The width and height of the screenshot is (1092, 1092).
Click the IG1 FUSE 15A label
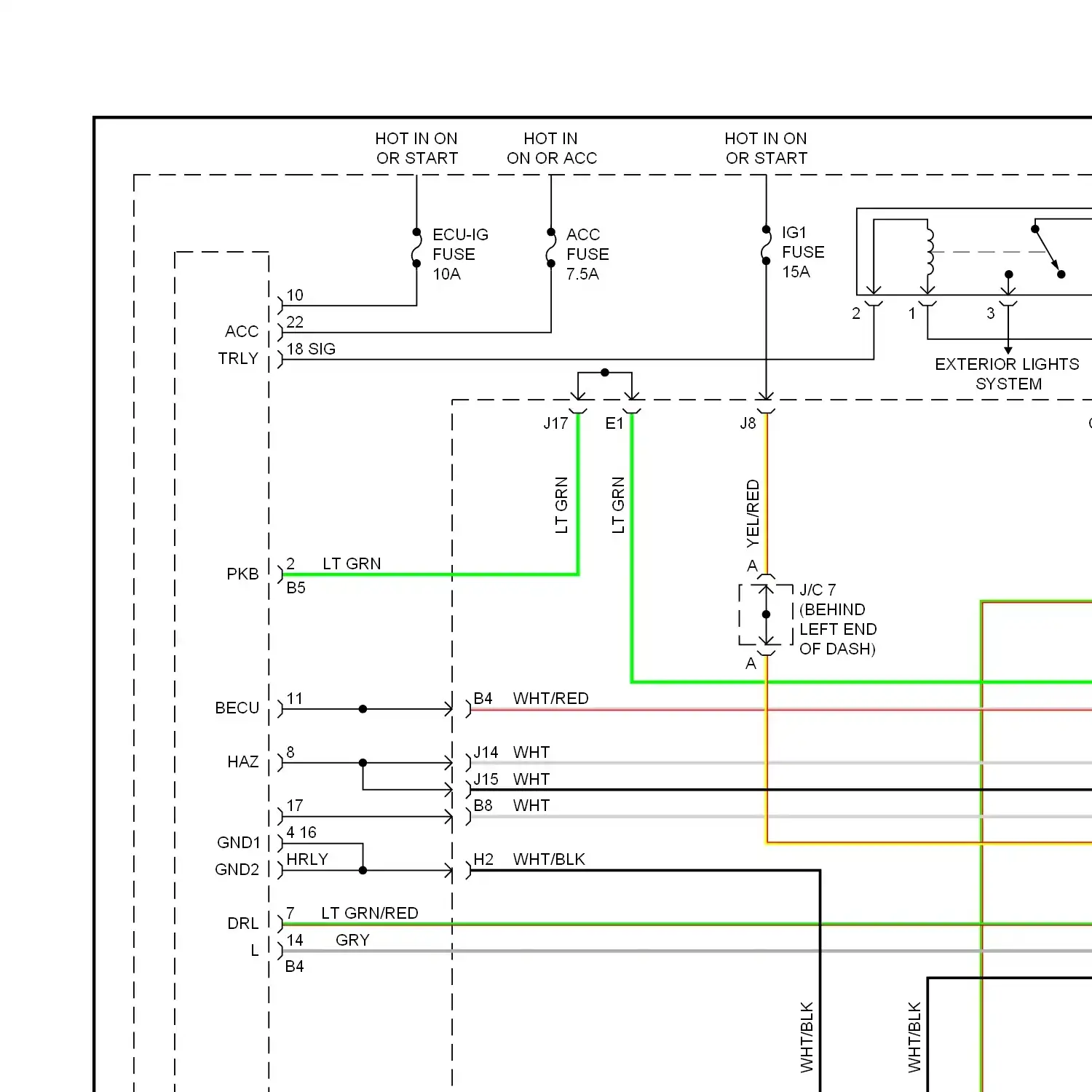(803, 252)
